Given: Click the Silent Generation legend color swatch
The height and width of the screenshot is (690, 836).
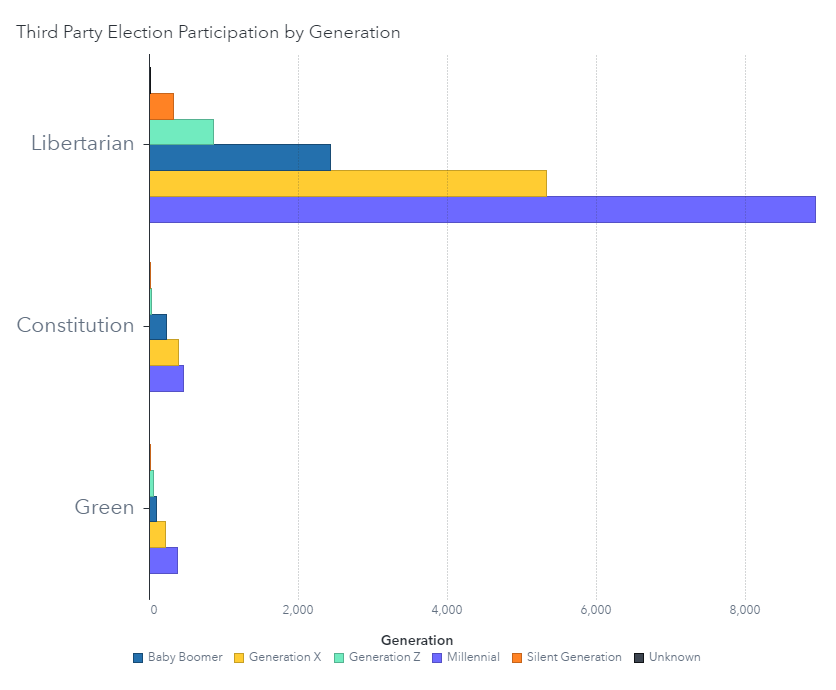Looking at the screenshot, I should [x=517, y=658].
